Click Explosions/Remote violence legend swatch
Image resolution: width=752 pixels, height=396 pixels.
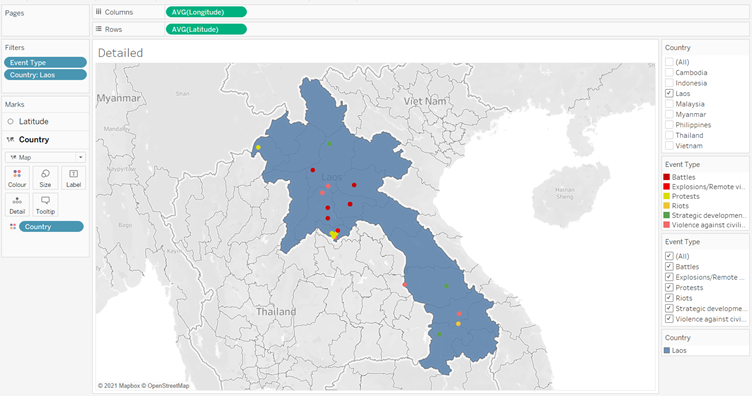click(667, 186)
